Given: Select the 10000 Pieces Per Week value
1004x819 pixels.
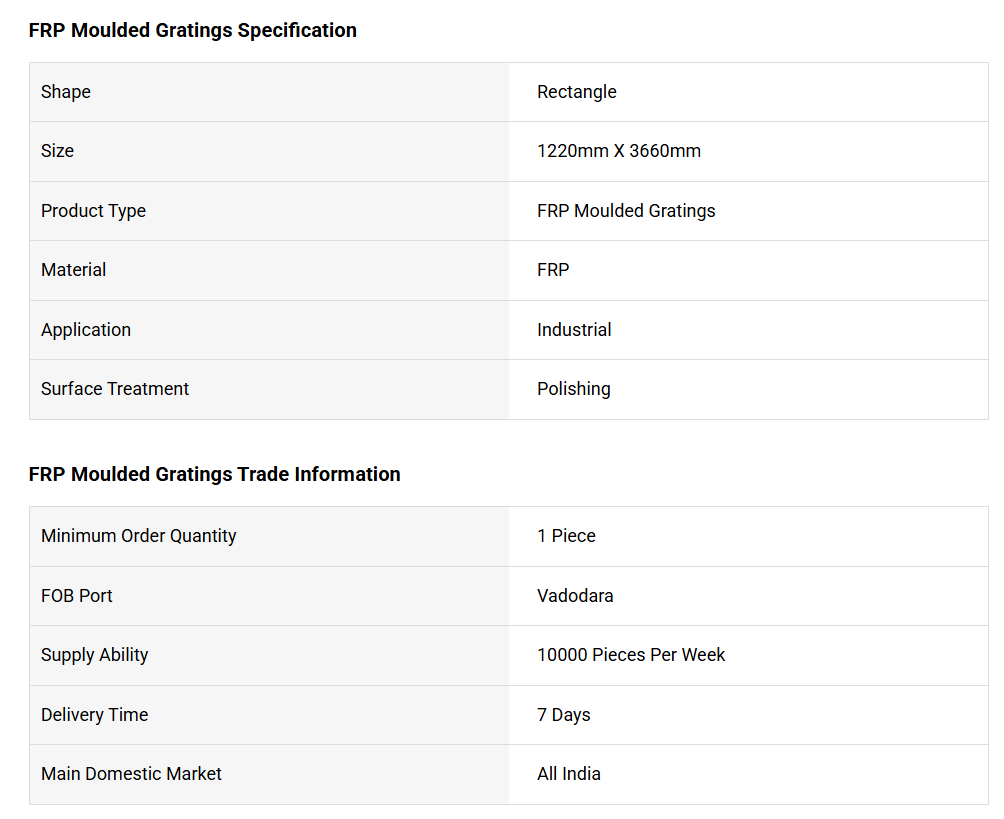Looking at the screenshot, I should coord(631,655).
